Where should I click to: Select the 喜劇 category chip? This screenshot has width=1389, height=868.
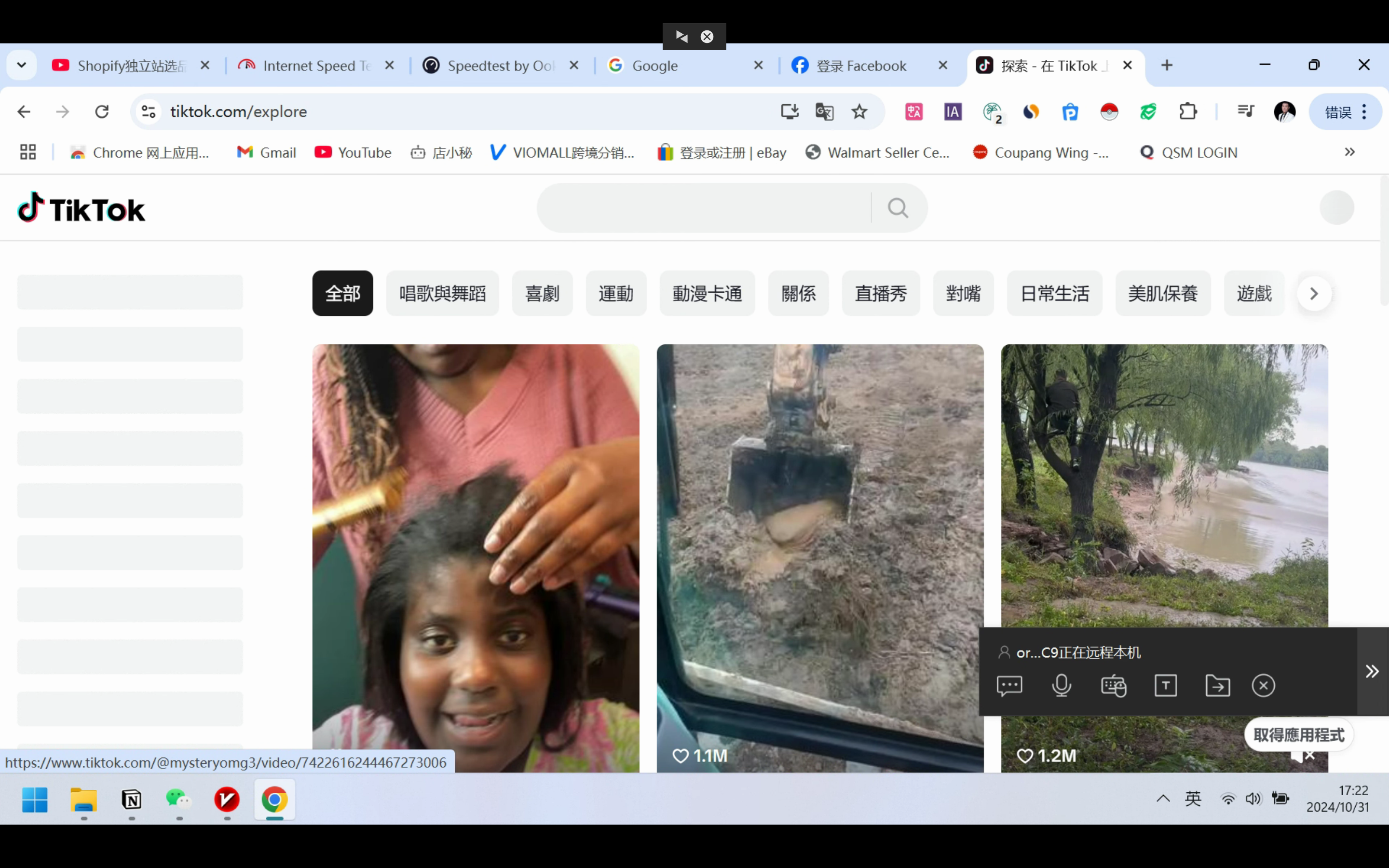[x=543, y=293]
